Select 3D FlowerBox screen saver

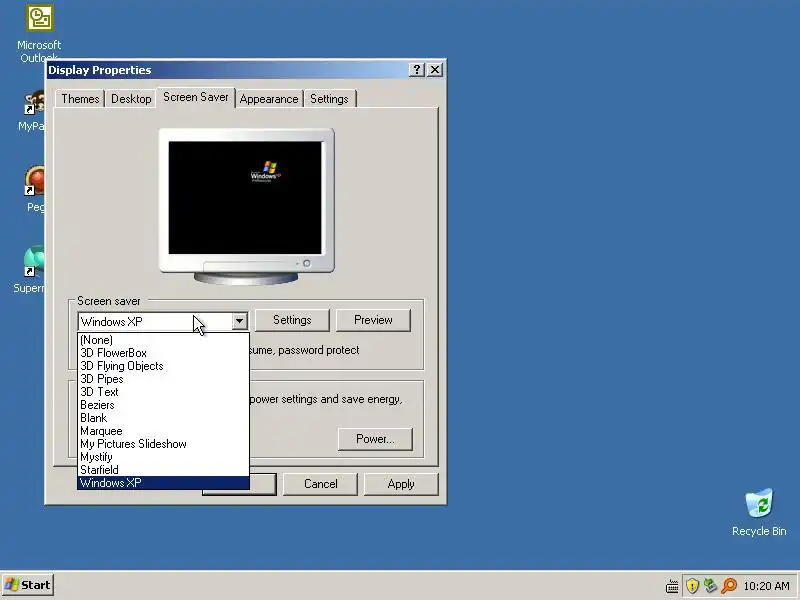(163, 353)
